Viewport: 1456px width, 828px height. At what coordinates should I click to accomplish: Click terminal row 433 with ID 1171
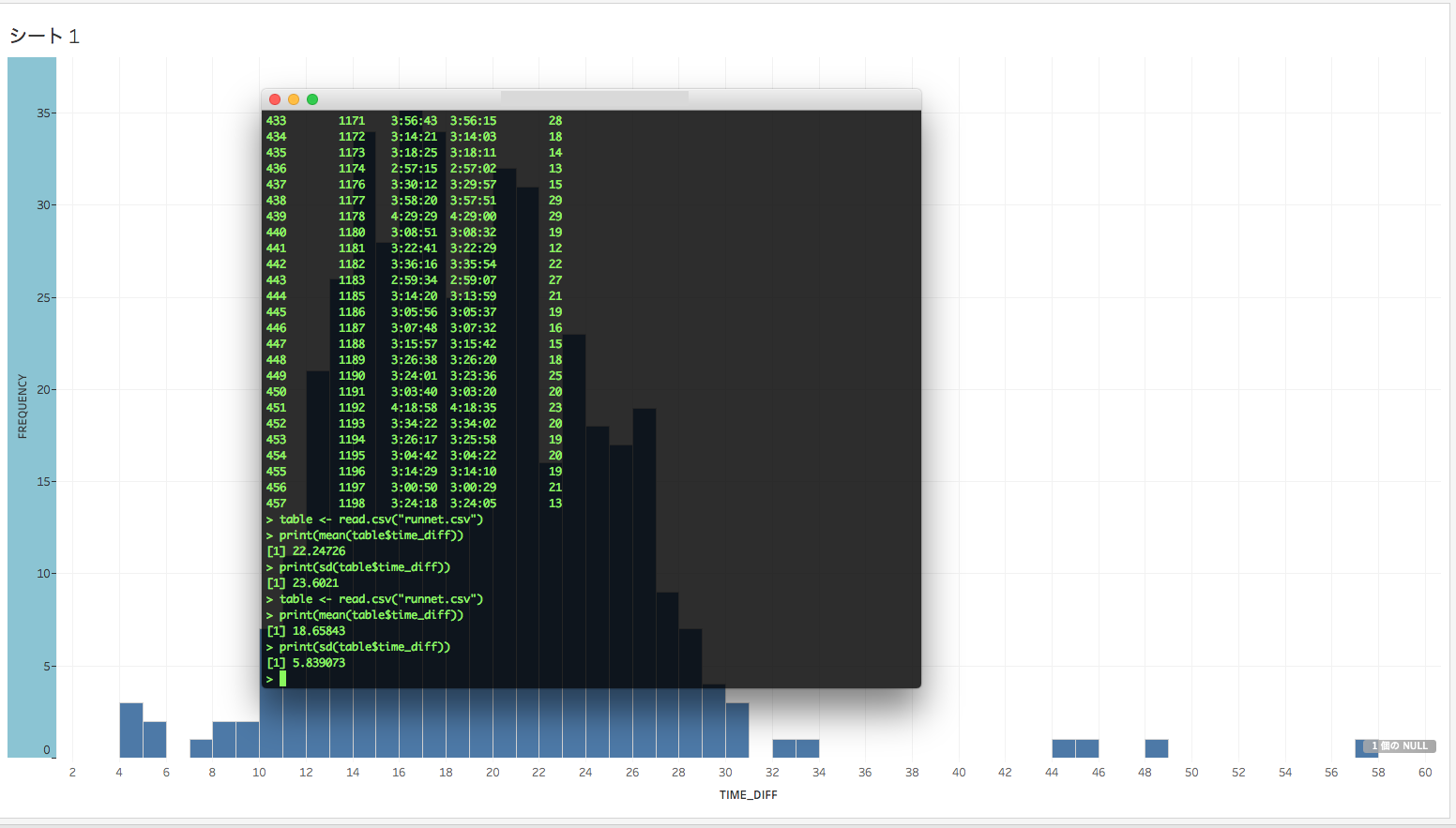pyautogui.click(x=414, y=121)
